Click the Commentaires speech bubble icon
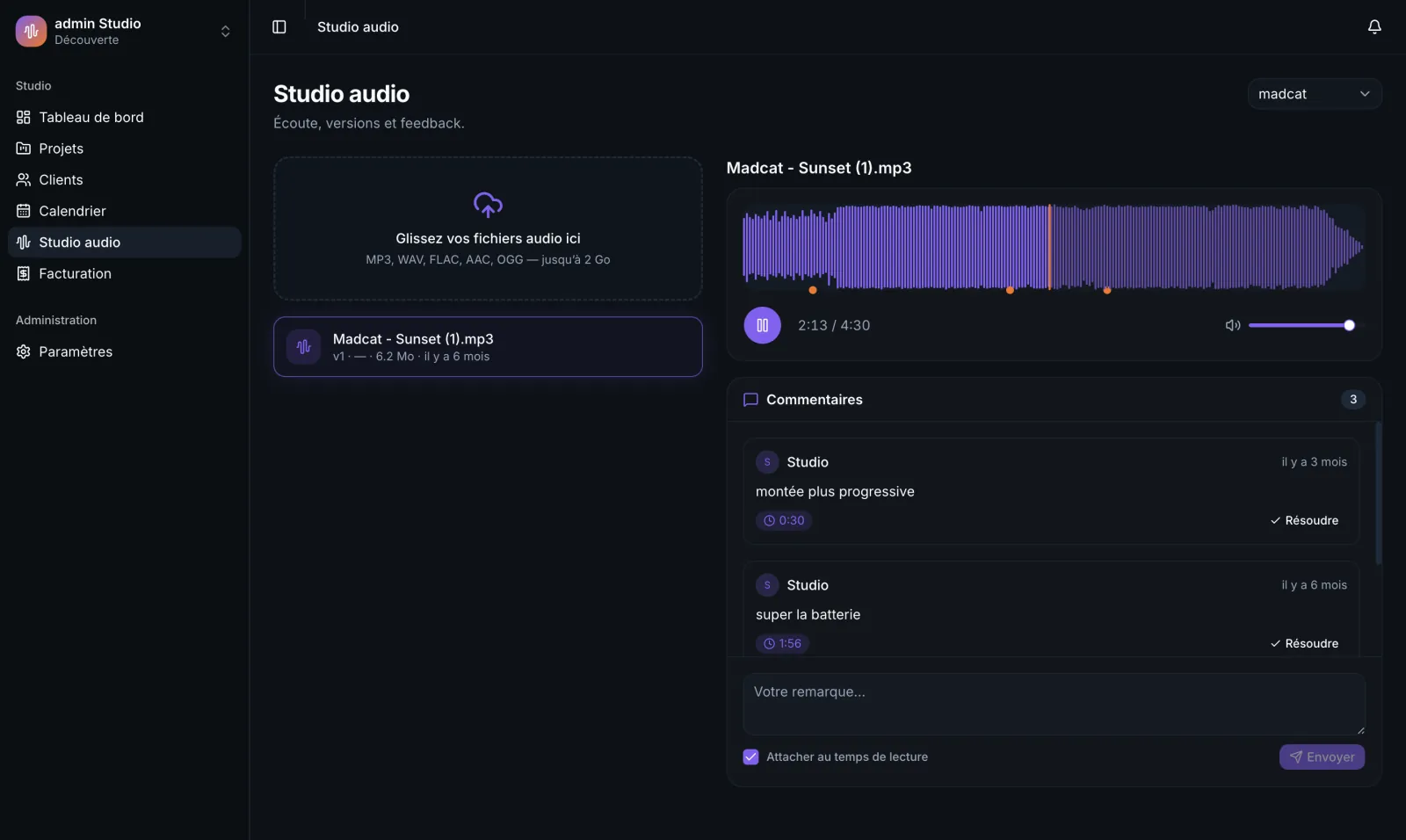This screenshot has height=840, width=1406. tap(750, 400)
